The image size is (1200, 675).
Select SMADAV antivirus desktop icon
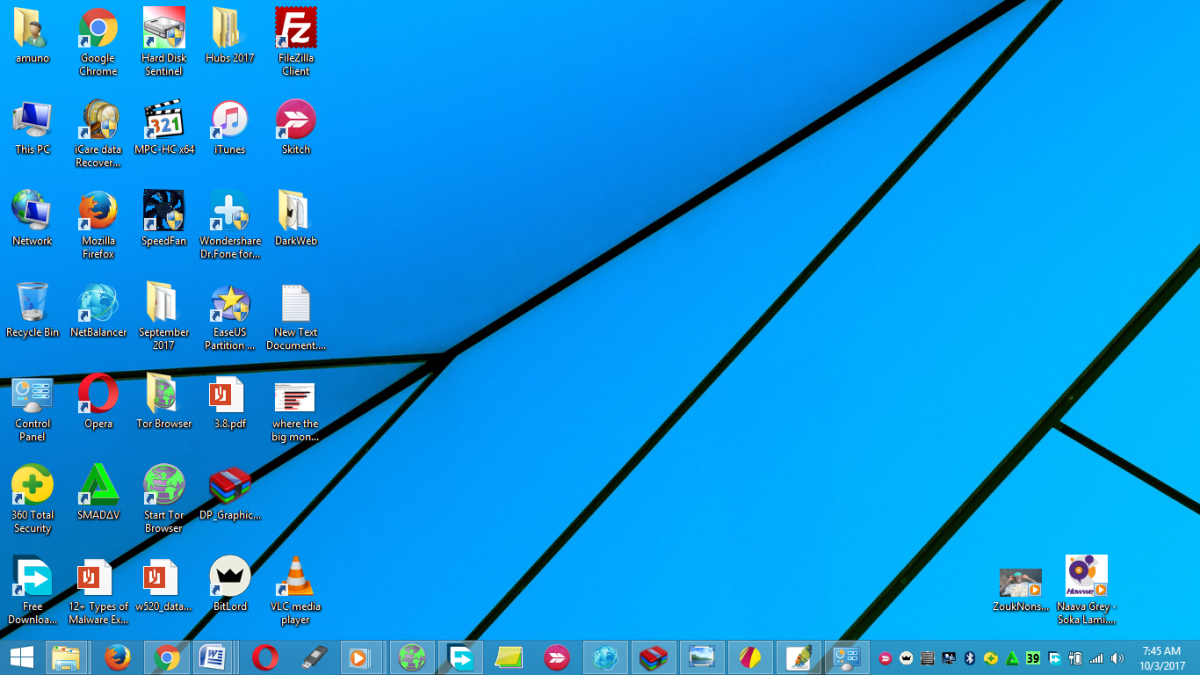pyautogui.click(x=98, y=486)
